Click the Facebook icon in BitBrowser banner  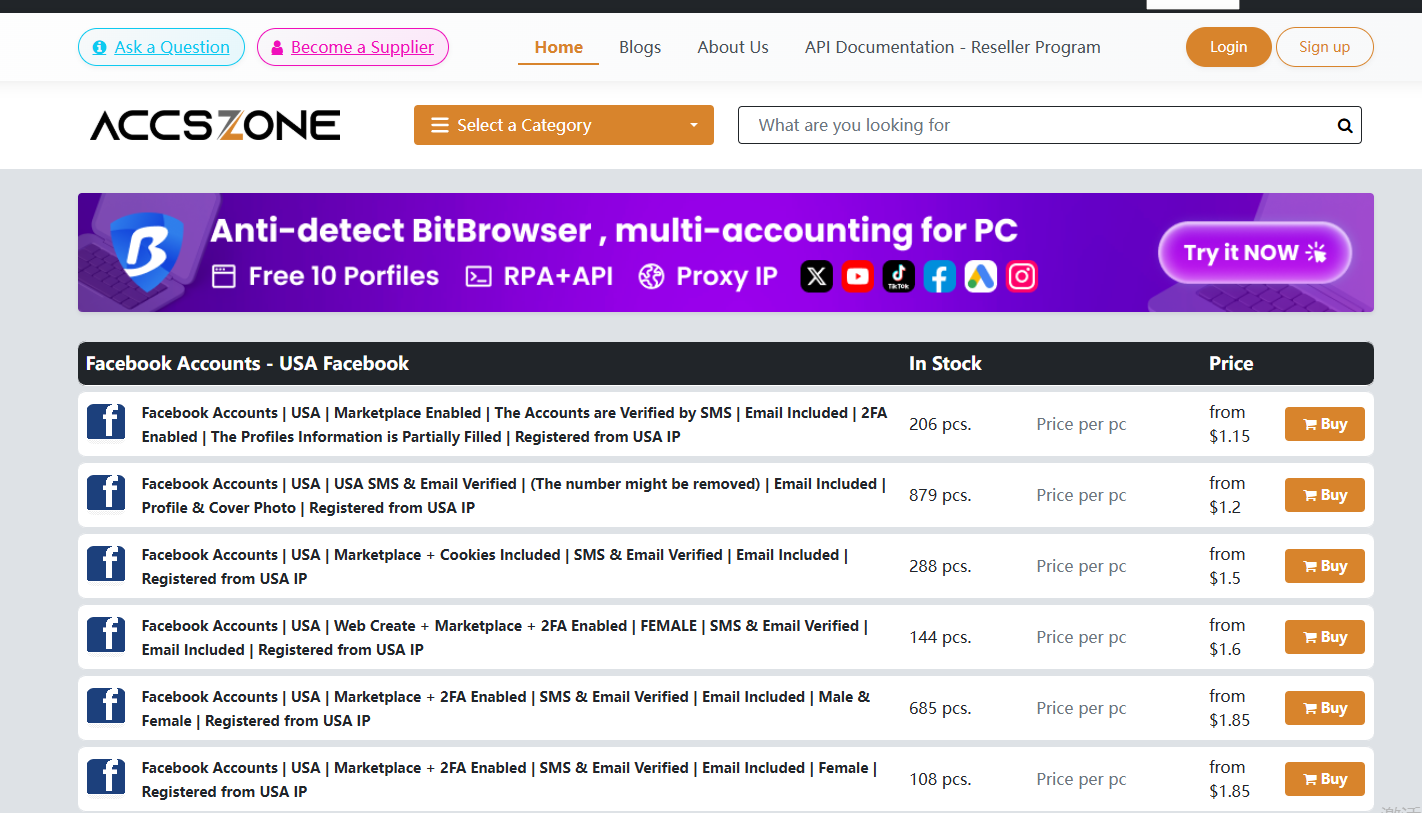[940, 276]
